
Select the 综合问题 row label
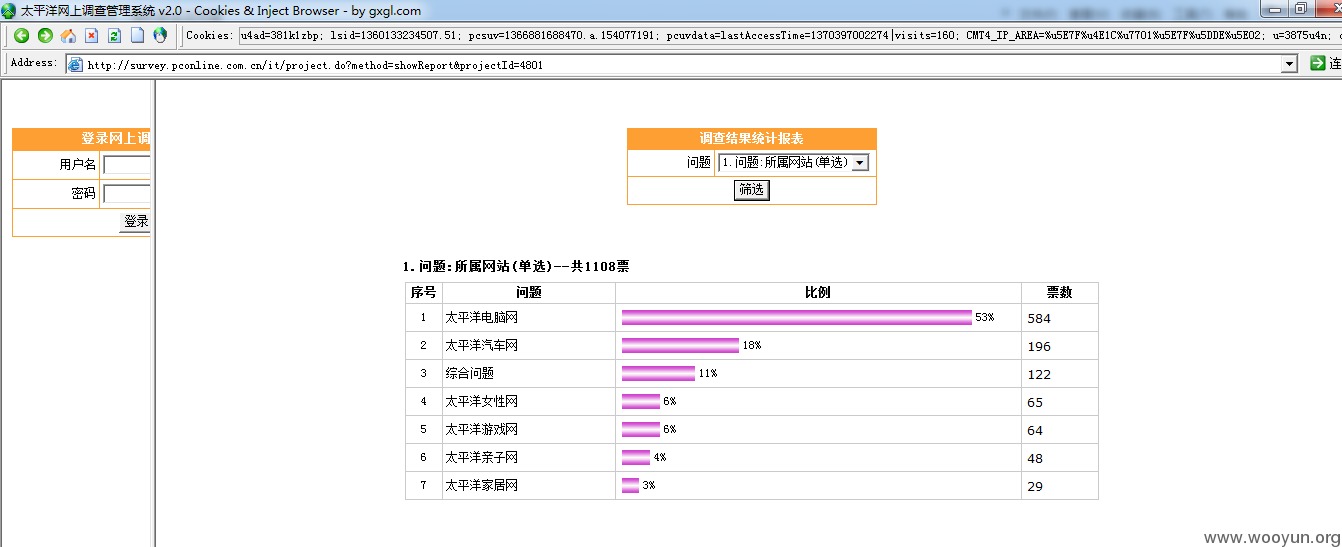pos(469,373)
